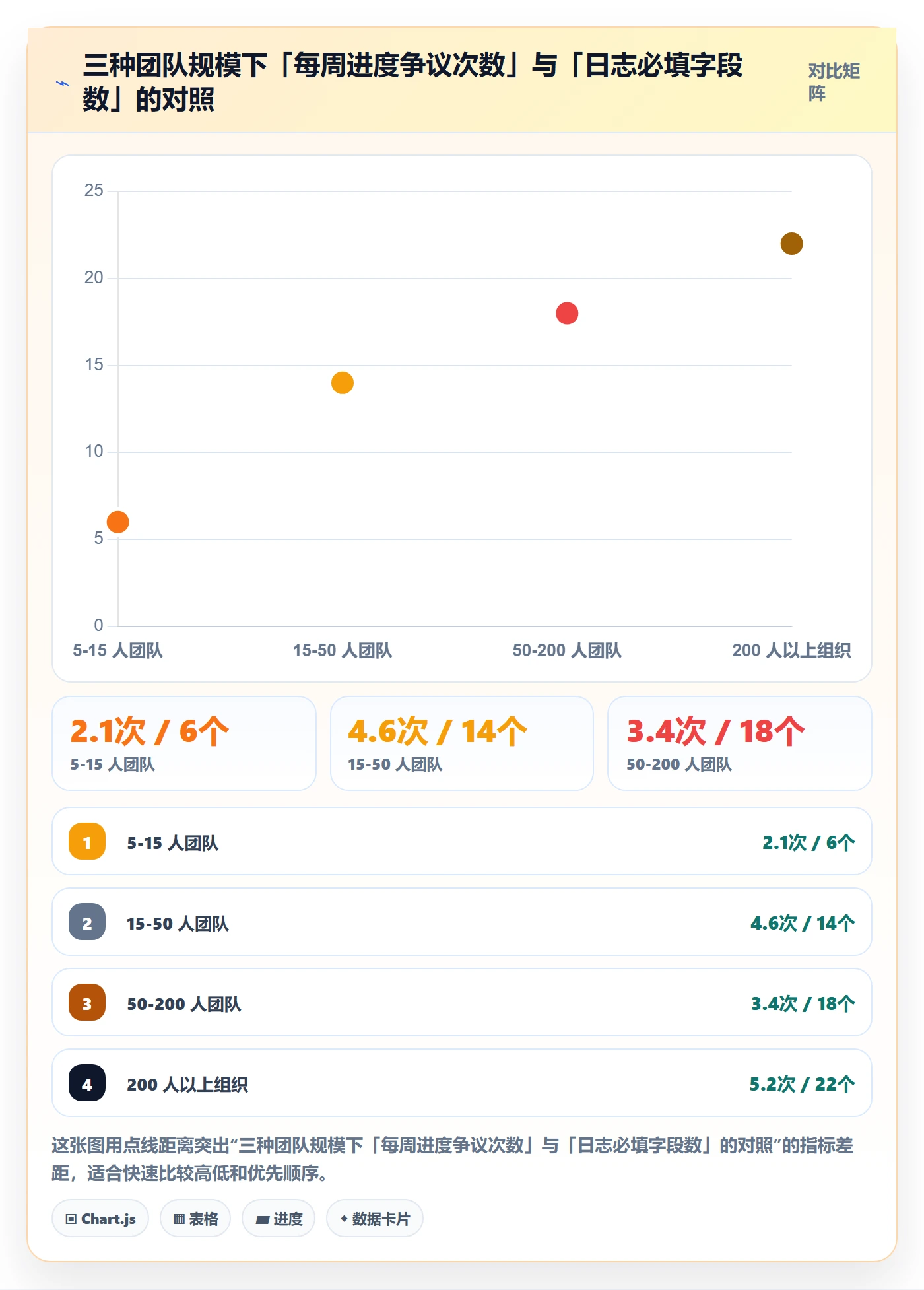Click the 对比矩阵 label in header
The height and width of the screenshot is (1290, 924).
tap(834, 82)
